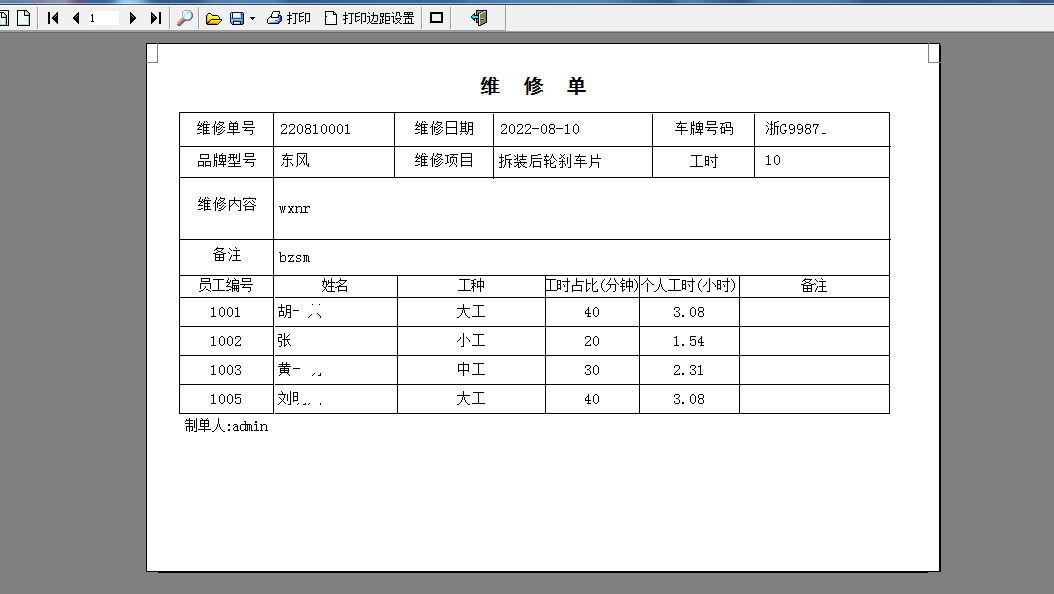Screen dimensions: 1054x594
Task: Click 中工 job type cell
Action: click(x=471, y=370)
